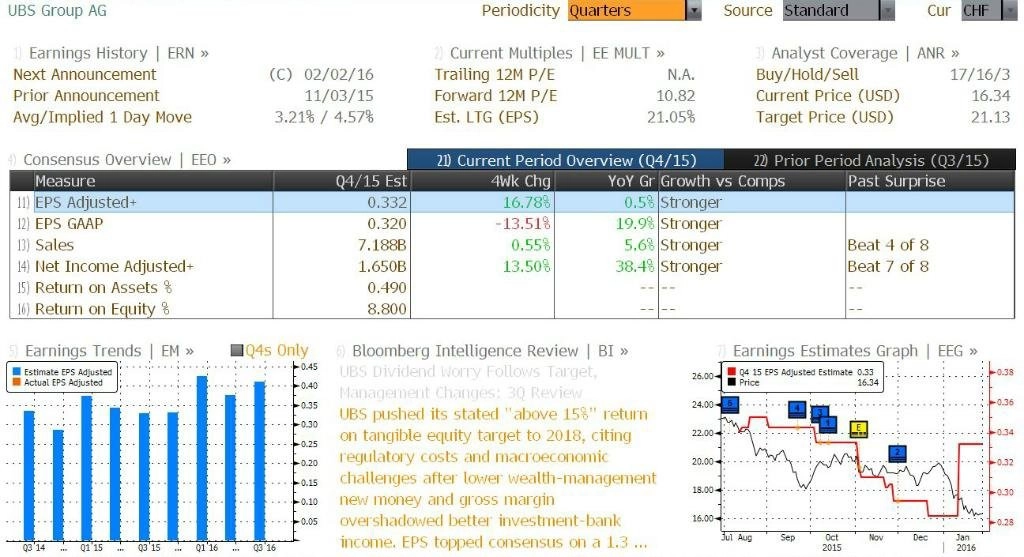Viewport: 1024px width, 557px height.
Task: Click the Est. LTG (EPS) value 21.05%
Action: click(671, 118)
